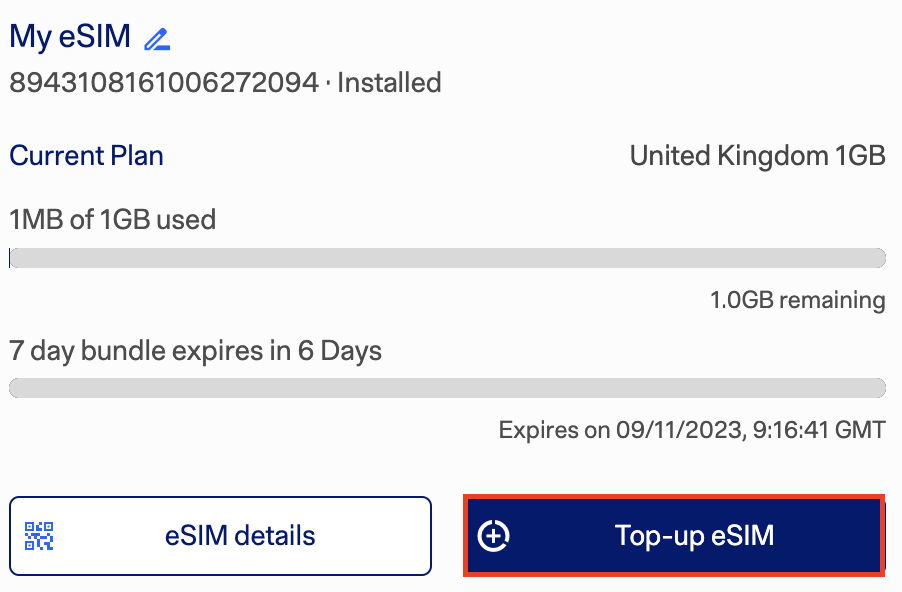Hit the add icon within the highlighted button
Image resolution: width=902 pixels, height=592 pixels.
point(492,536)
